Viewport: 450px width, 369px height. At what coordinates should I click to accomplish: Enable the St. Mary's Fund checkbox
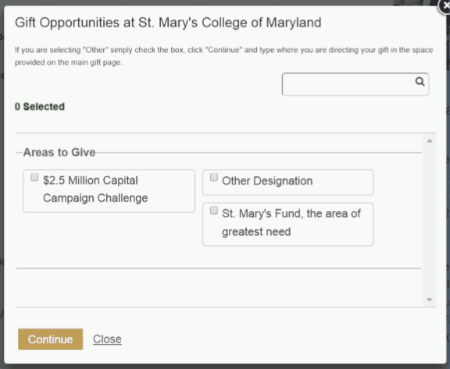coord(214,210)
